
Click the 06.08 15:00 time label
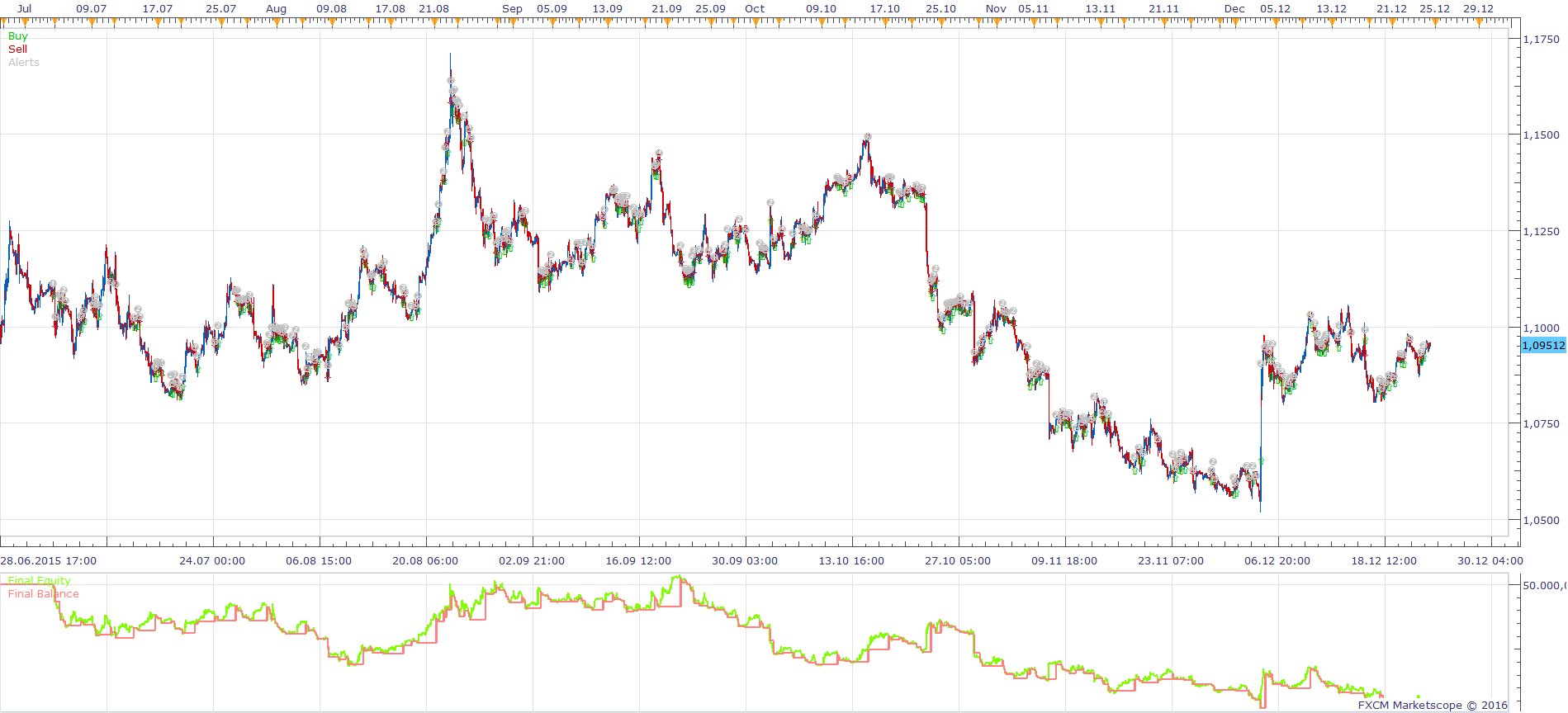click(x=319, y=561)
